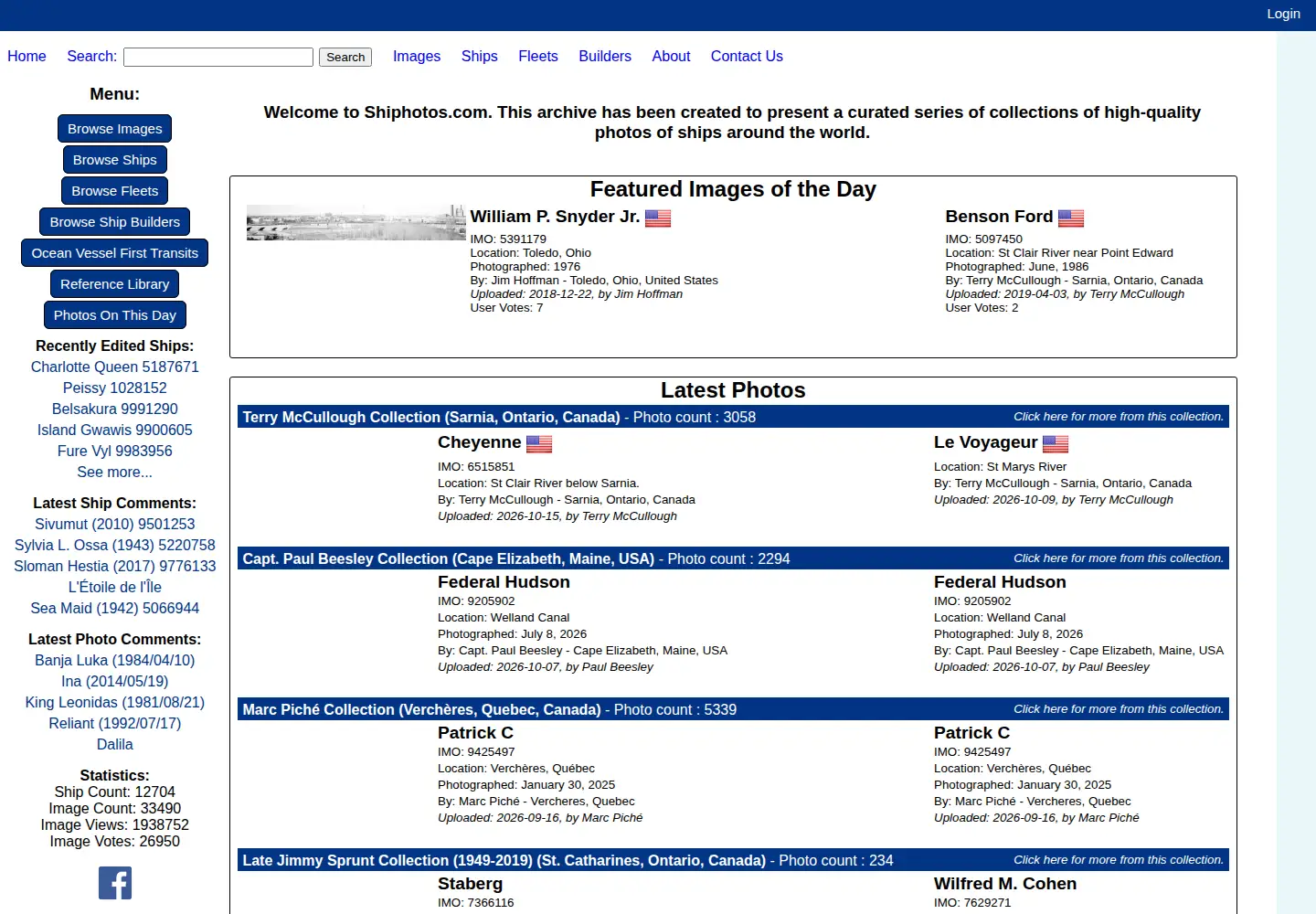Open the Fleets navigation item
1316x914 pixels.
coord(538,56)
